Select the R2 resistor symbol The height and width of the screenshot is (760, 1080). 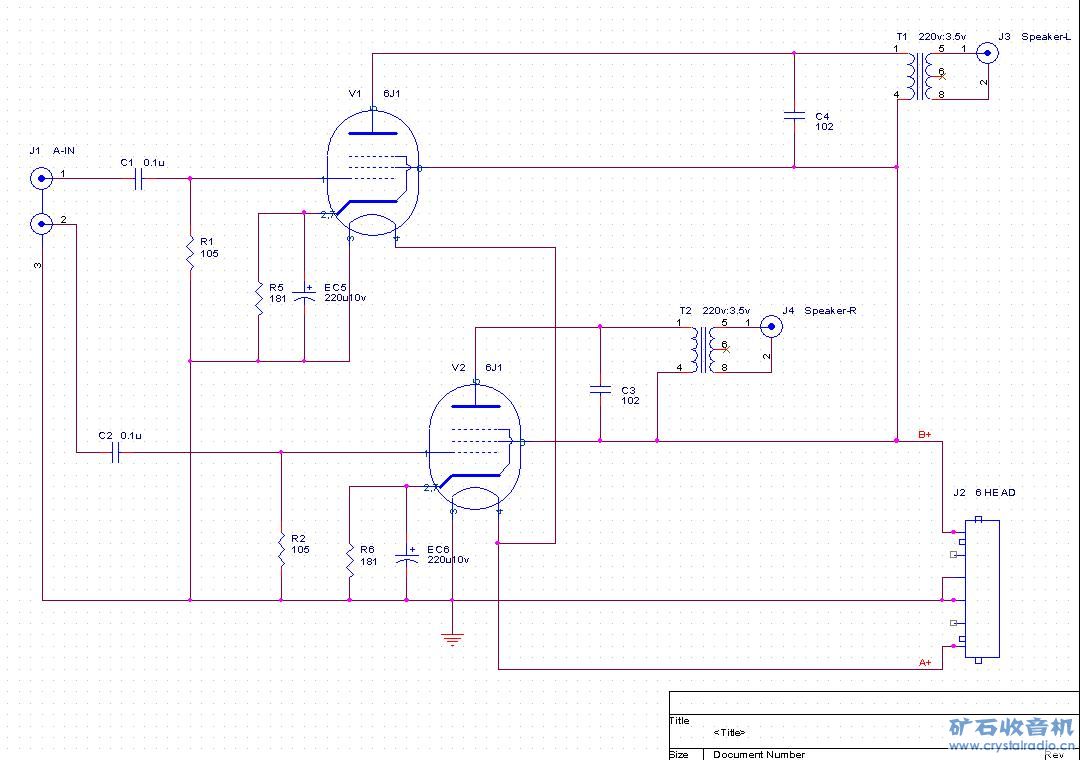(281, 548)
